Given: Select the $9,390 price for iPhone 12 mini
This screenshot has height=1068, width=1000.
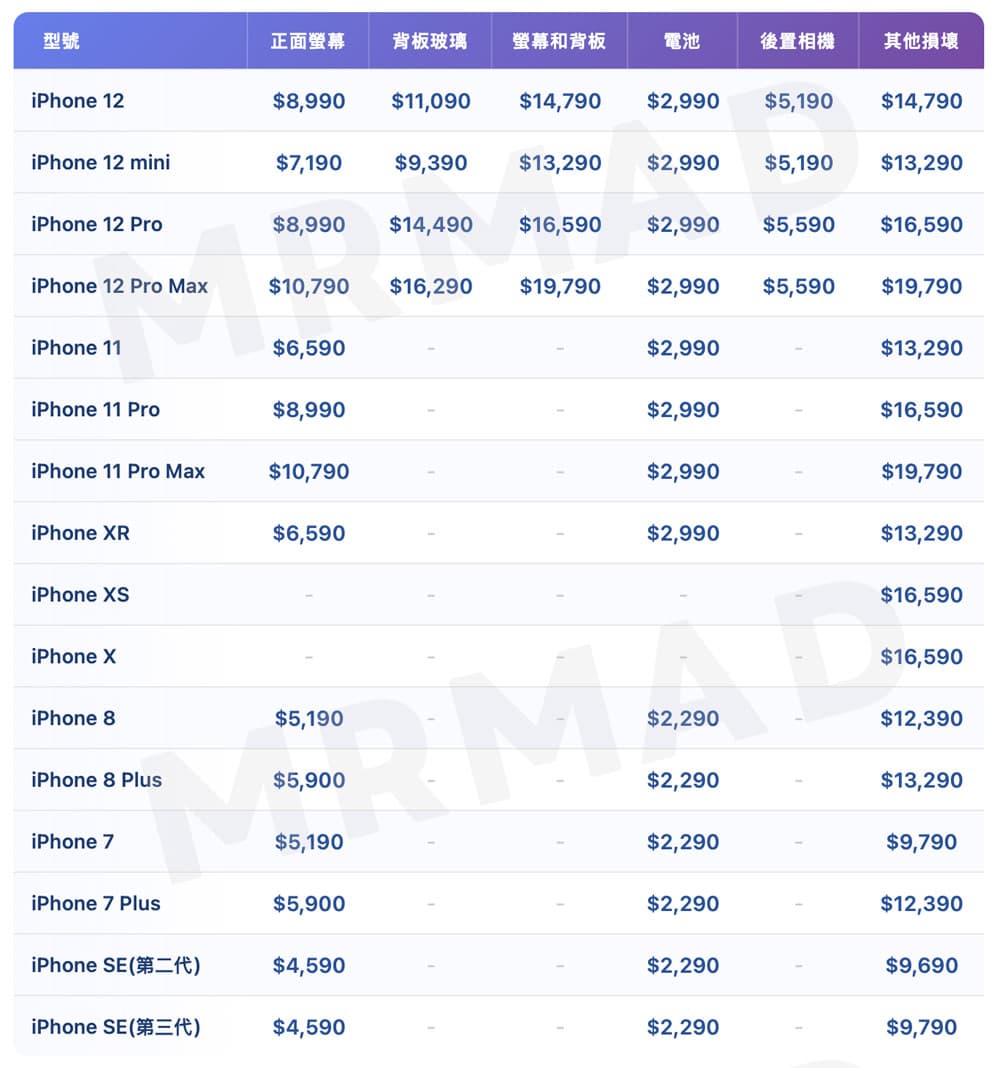Looking at the screenshot, I should (431, 163).
